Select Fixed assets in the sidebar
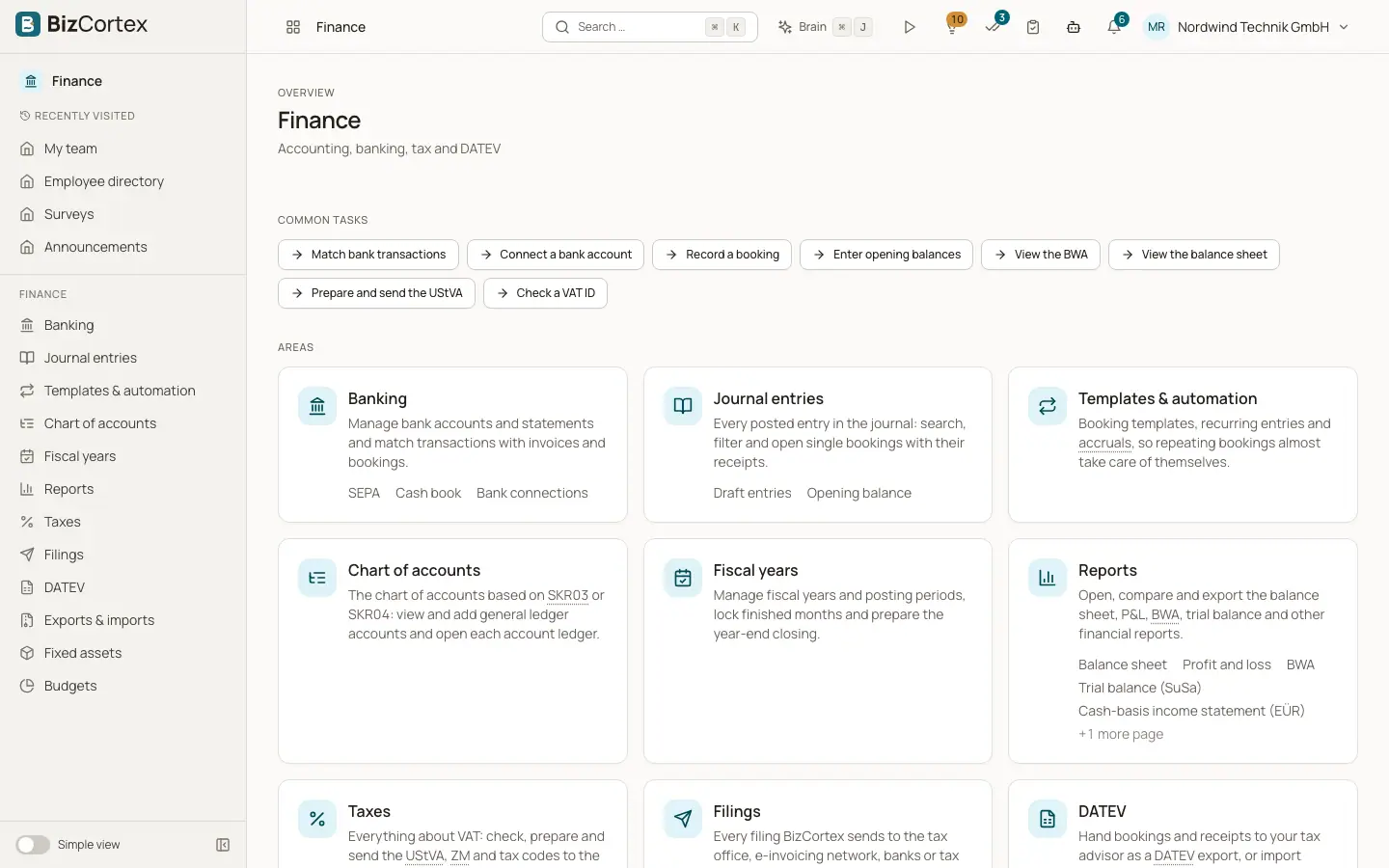This screenshot has height=868, width=1389. click(x=123, y=653)
